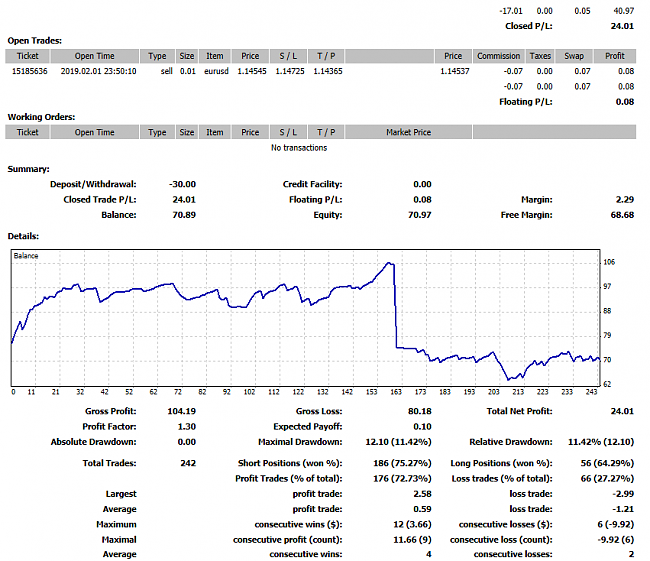The height and width of the screenshot is (561, 650).
Task: Click the consecutive wins value 12 (3.66)
Action: [412, 525]
